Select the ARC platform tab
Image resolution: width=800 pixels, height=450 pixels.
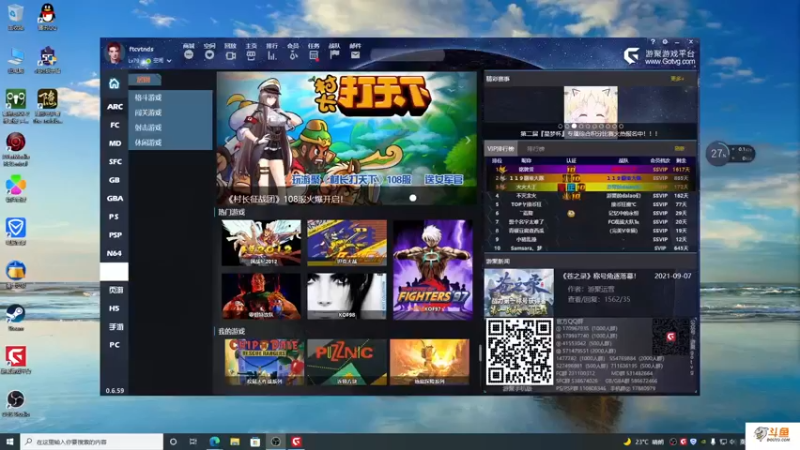[x=114, y=107]
